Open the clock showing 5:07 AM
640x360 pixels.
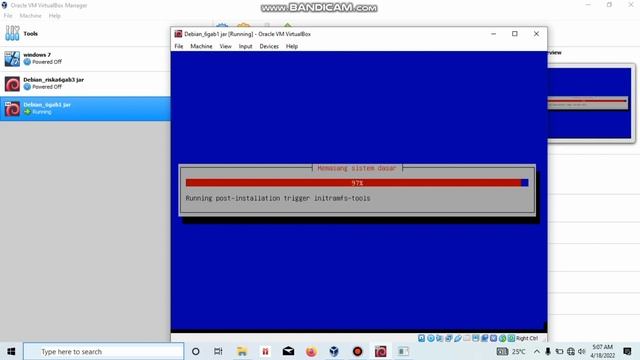602,351
